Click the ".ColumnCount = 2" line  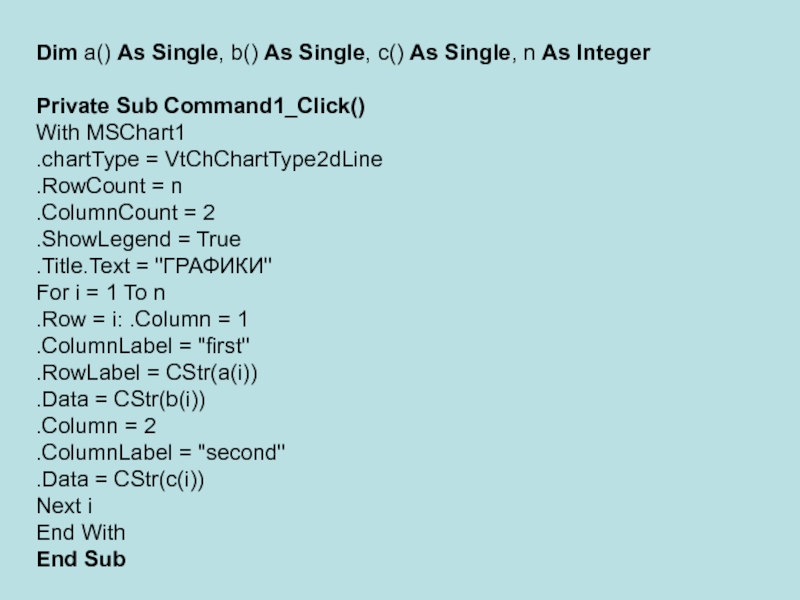point(125,212)
